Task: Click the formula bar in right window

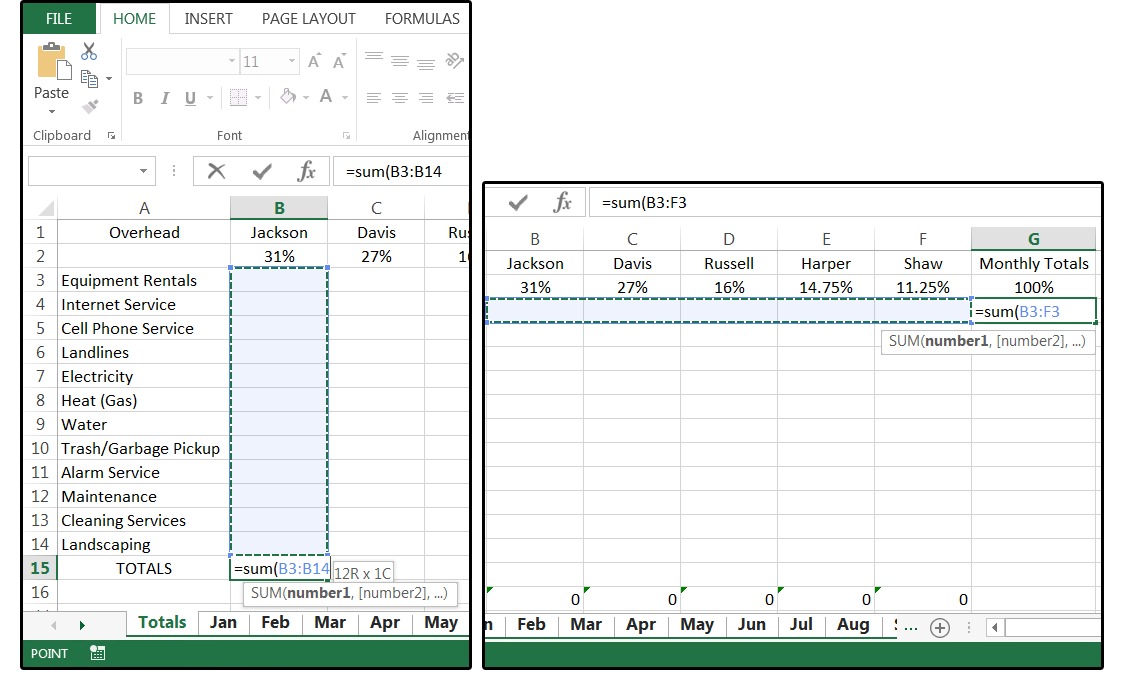Action: click(x=844, y=203)
